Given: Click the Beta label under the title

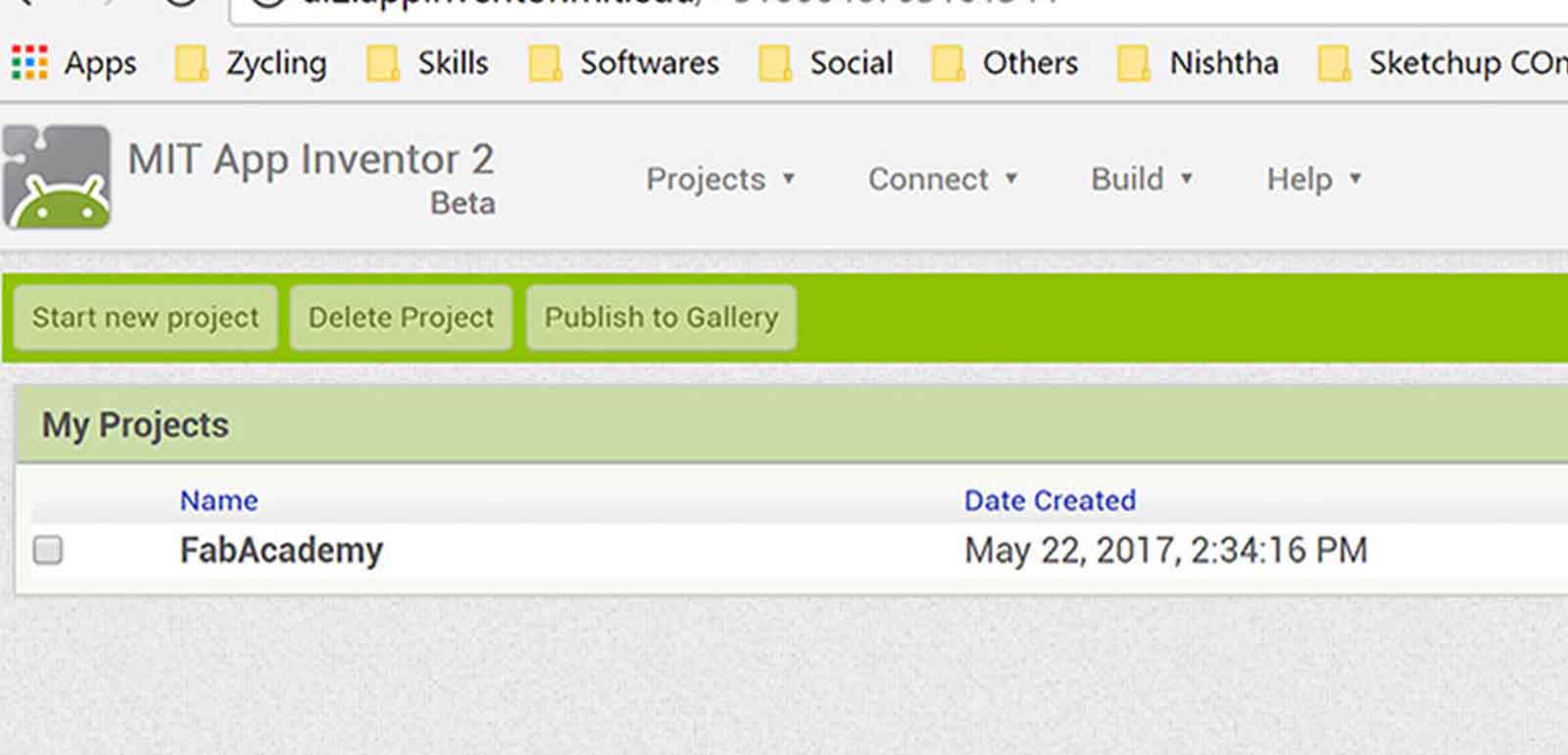Looking at the screenshot, I should point(463,204).
